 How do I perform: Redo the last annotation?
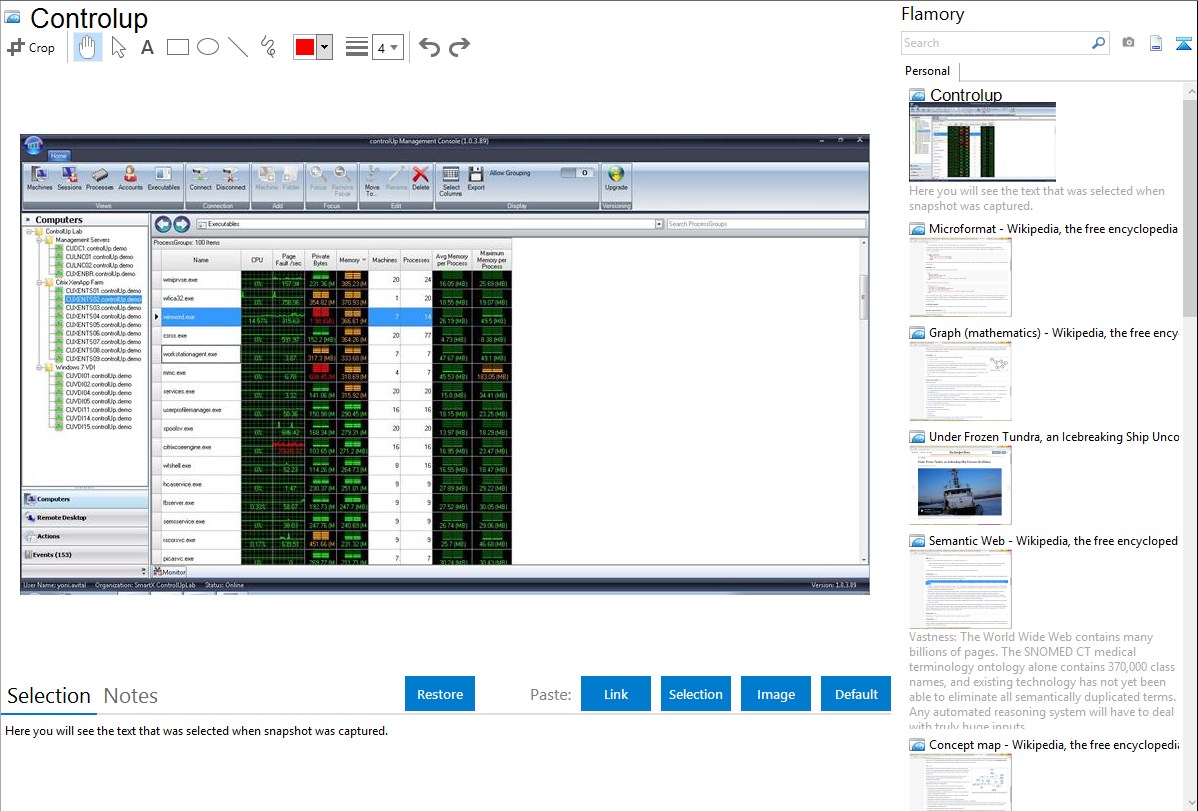[459, 47]
